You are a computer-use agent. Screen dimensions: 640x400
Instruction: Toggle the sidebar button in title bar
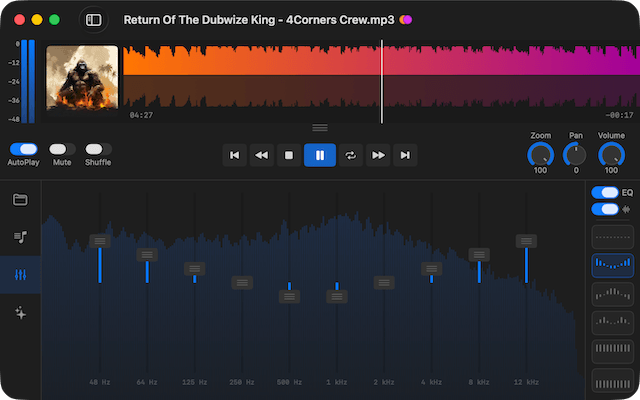93,20
